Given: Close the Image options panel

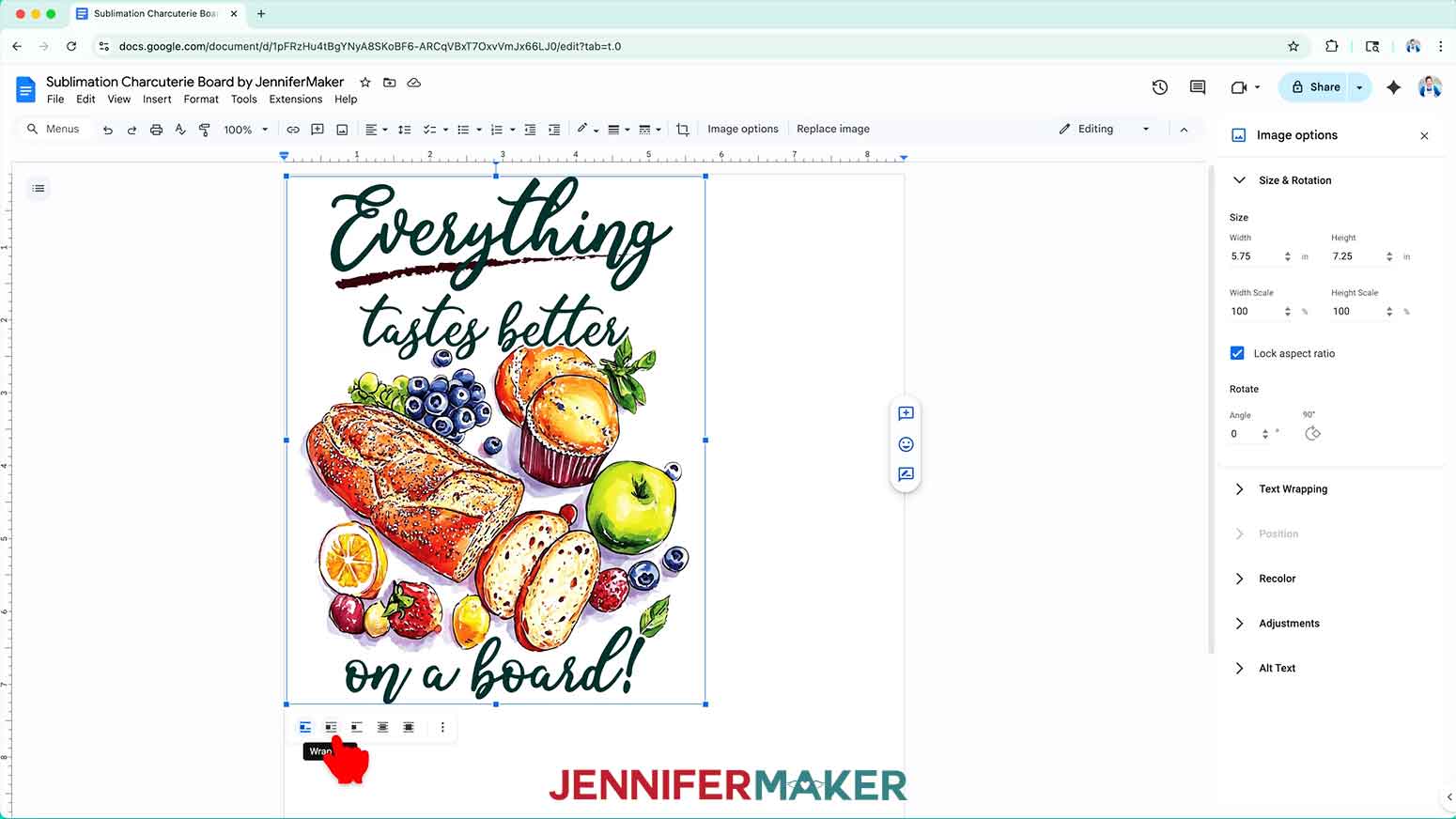Looking at the screenshot, I should tap(1424, 136).
